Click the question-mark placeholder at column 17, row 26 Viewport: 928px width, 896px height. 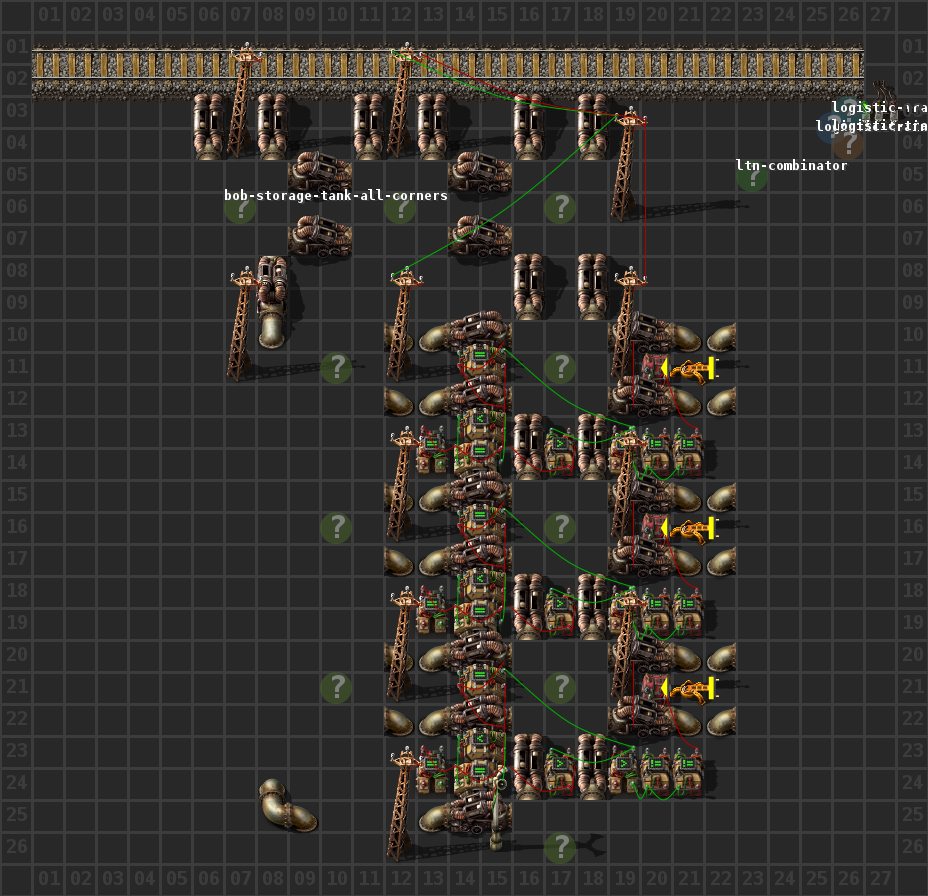click(560, 847)
